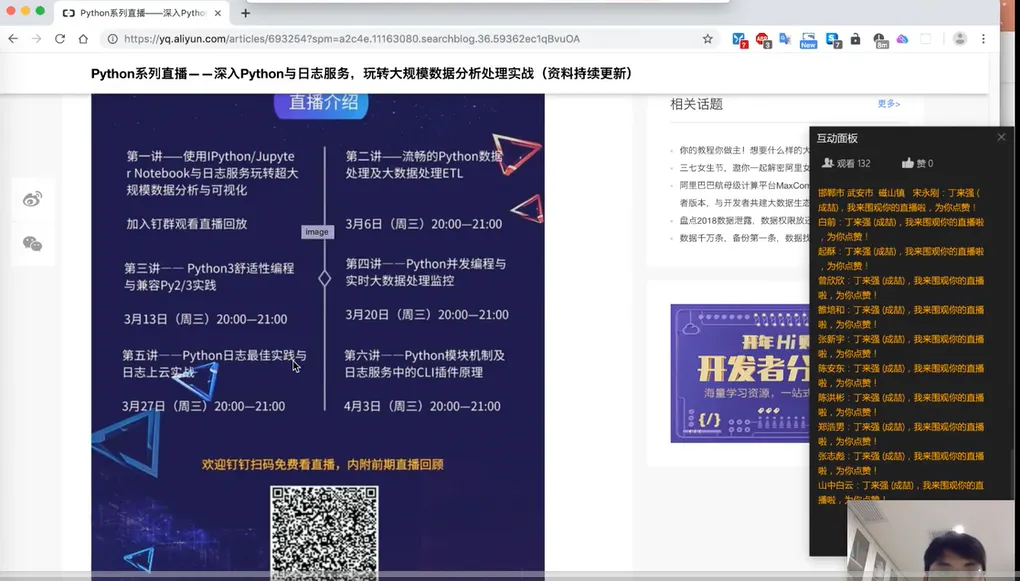The image size is (1020, 581).
Task: Click the 开发者 promotional banner
Action: click(x=740, y=373)
